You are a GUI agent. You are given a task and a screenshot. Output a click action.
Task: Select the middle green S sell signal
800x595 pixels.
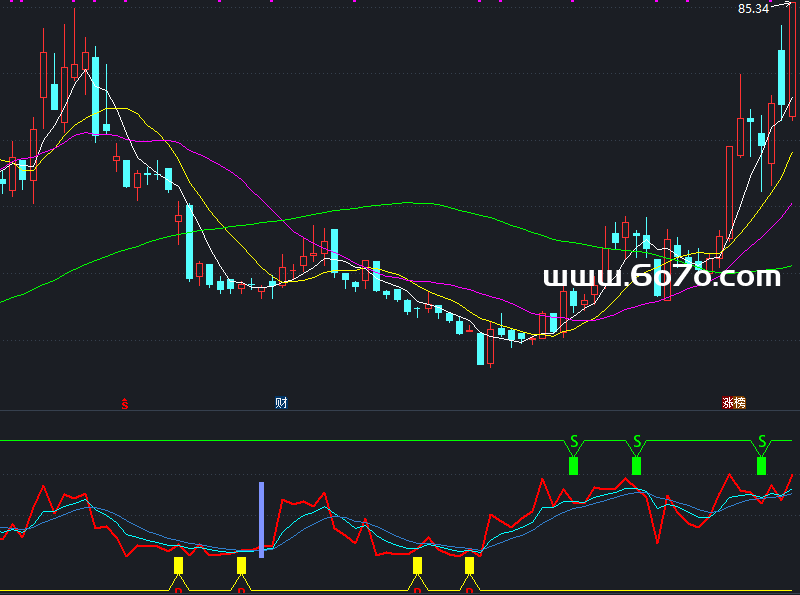[636, 464]
